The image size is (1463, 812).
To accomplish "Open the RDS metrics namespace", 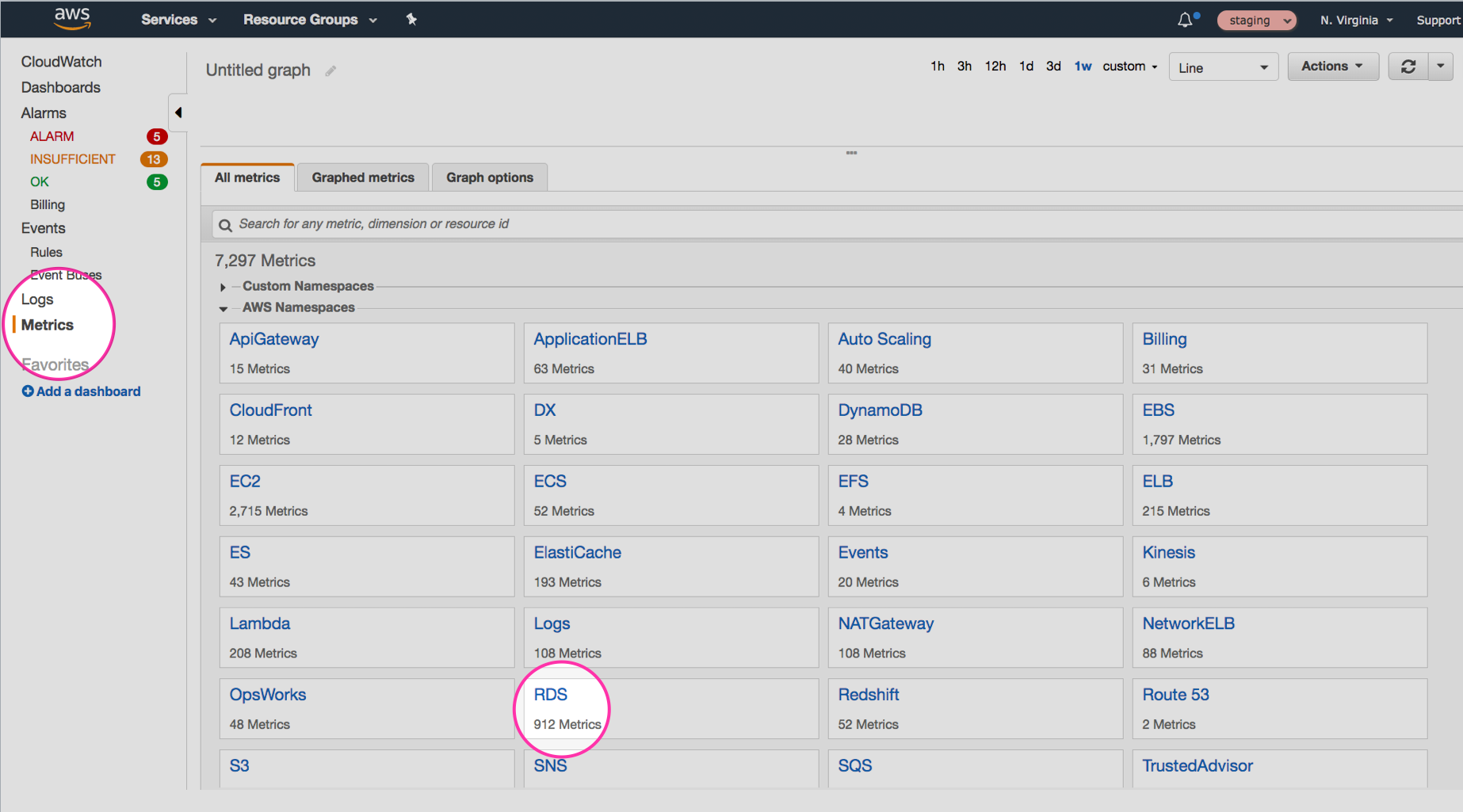I will click(550, 694).
